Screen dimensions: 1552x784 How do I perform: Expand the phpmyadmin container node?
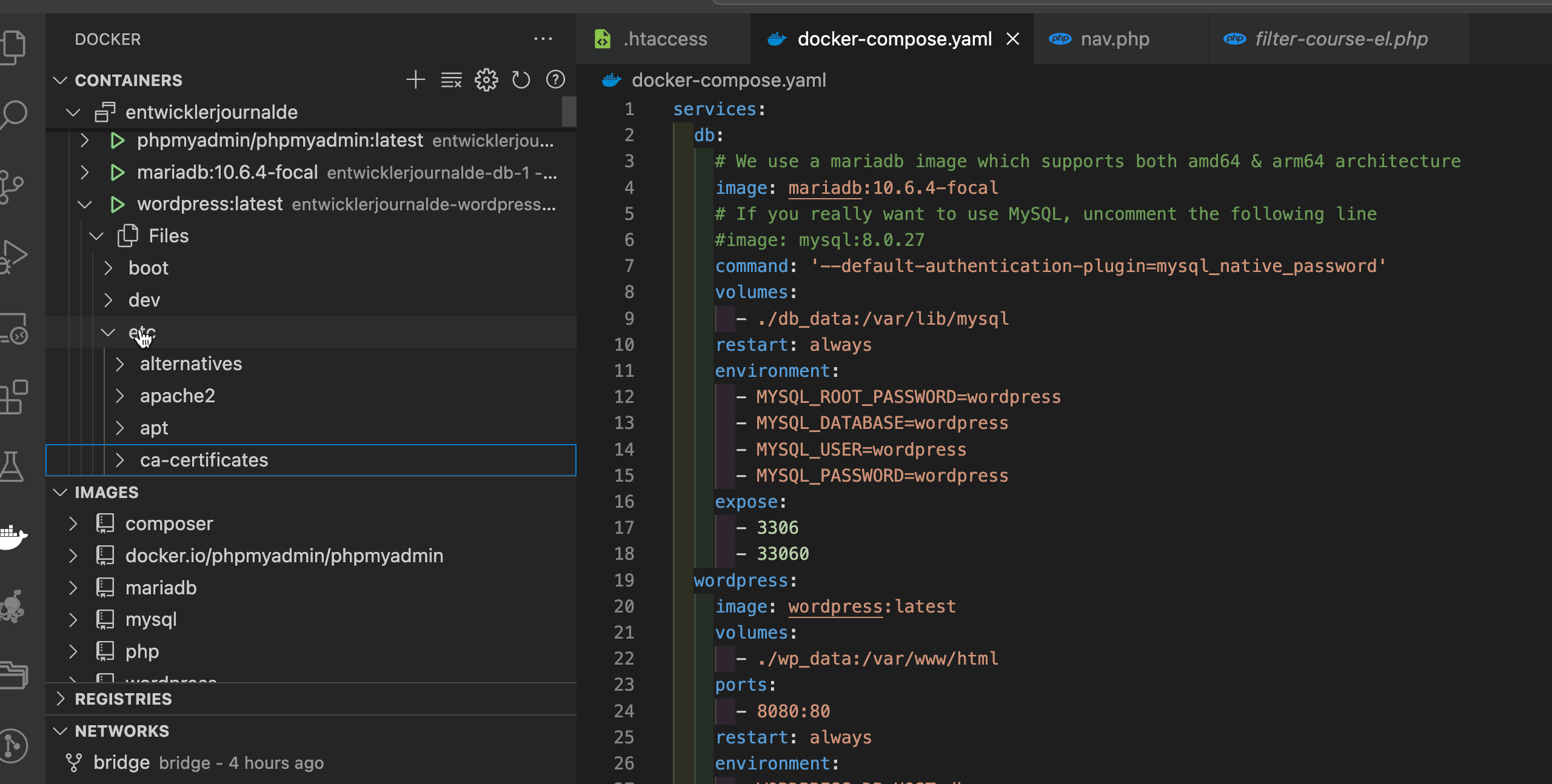[85, 141]
